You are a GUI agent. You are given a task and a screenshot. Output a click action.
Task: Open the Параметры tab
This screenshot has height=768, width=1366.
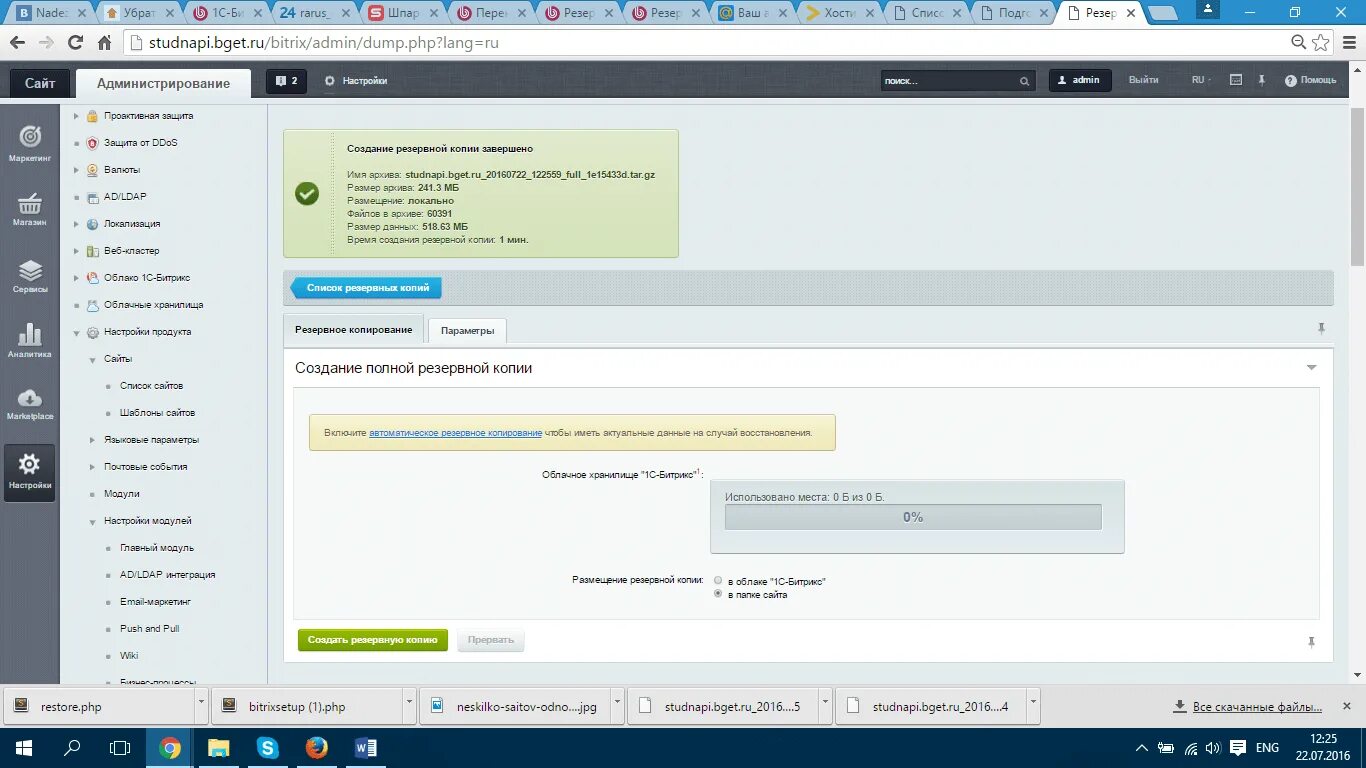(467, 331)
